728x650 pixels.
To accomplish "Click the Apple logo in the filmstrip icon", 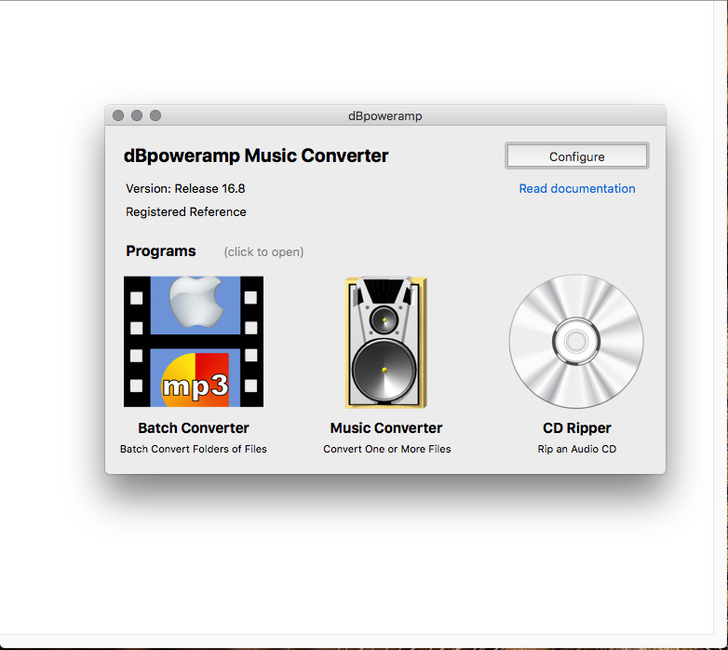I will [195, 301].
